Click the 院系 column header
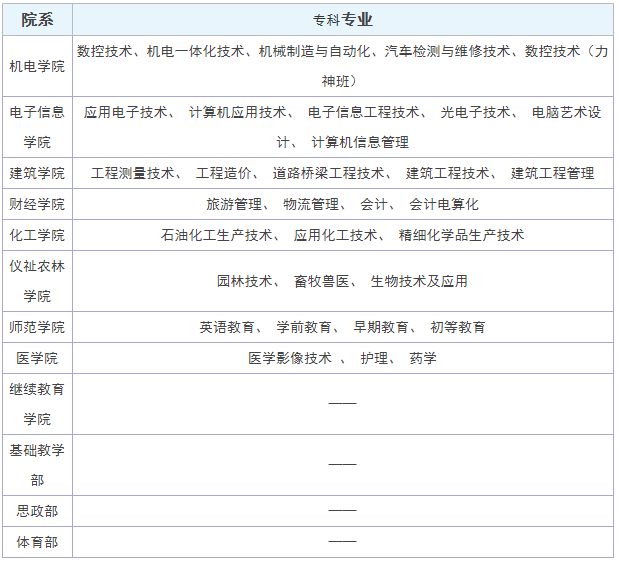The image size is (618, 562). tap(37, 19)
